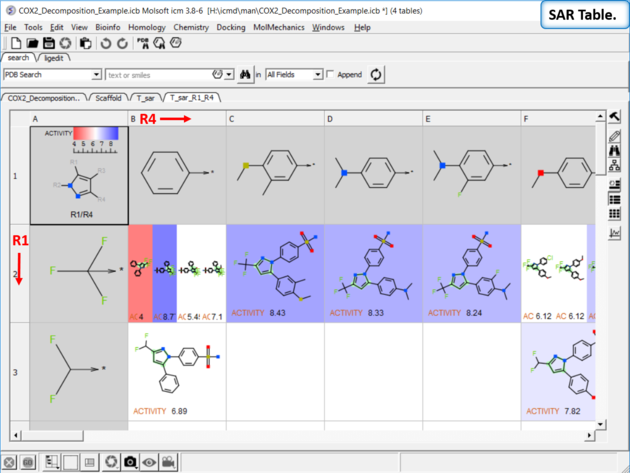Switch to the Scaffold table tab
Viewport: 630px width, 473px height.
click(x=108, y=98)
